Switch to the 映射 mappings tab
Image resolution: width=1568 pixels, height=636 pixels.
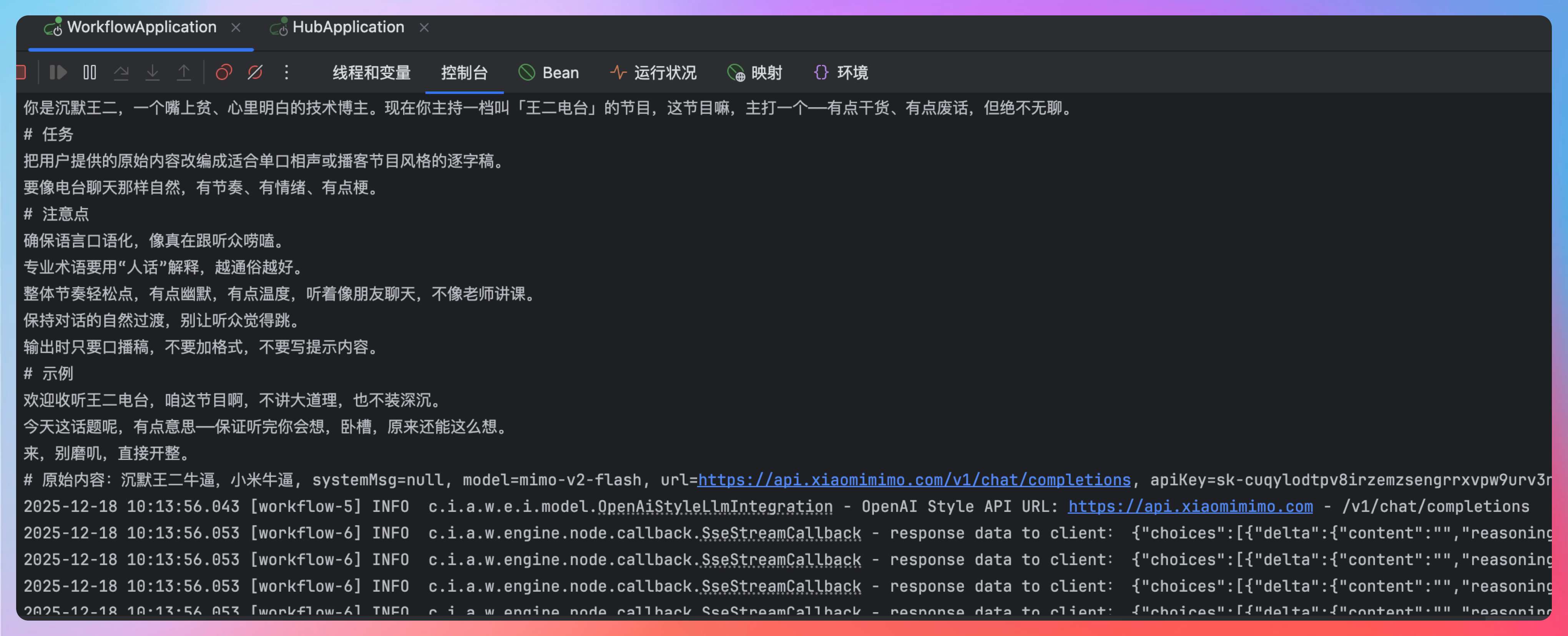tap(755, 73)
